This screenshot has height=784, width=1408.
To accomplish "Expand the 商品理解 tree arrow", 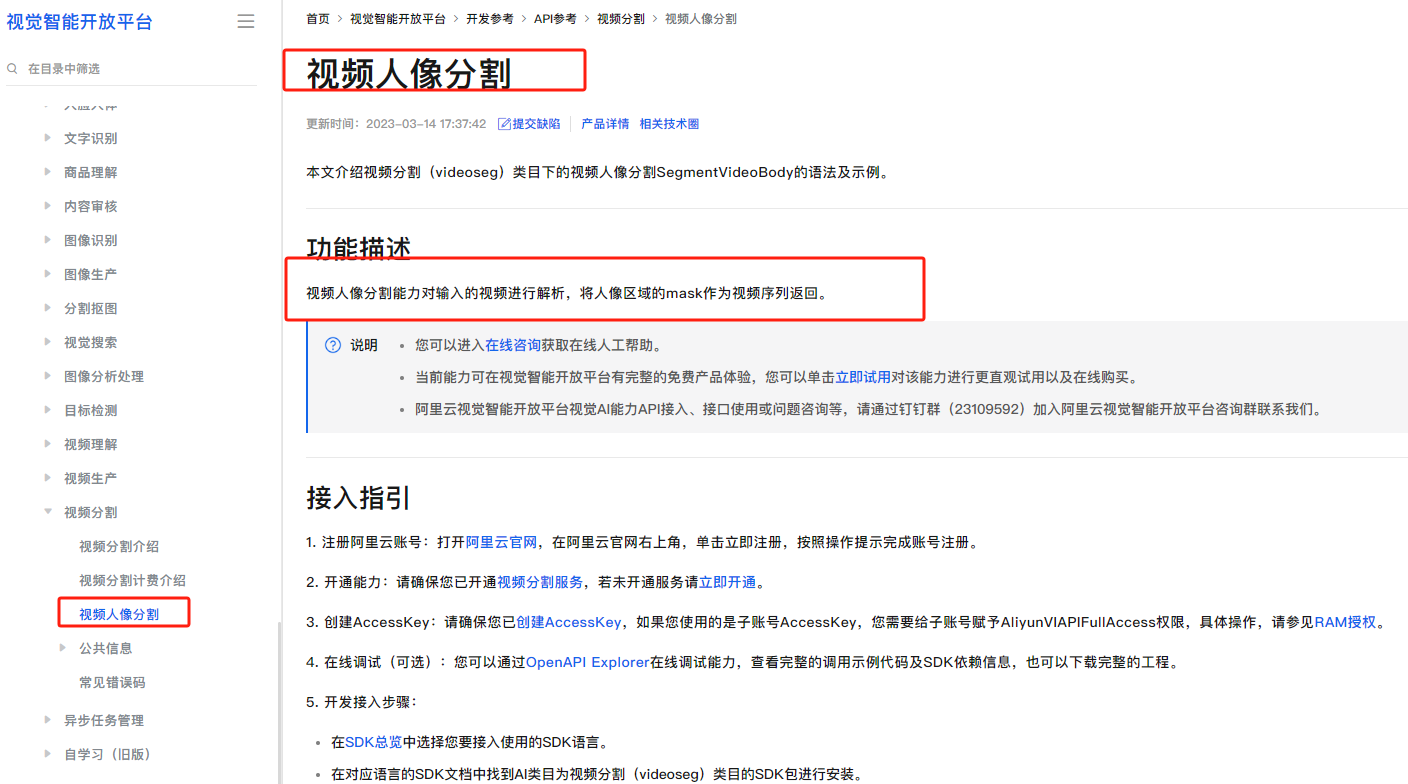I will [x=48, y=172].
